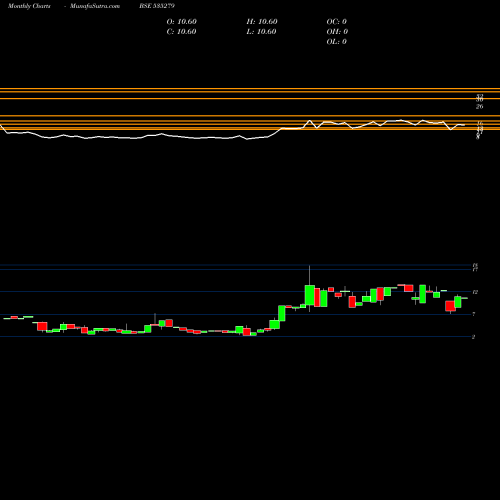Image resolution: width=500 pixels, height=500 pixels.
Task: Click the price axis label 12
Action: pos(475,292)
